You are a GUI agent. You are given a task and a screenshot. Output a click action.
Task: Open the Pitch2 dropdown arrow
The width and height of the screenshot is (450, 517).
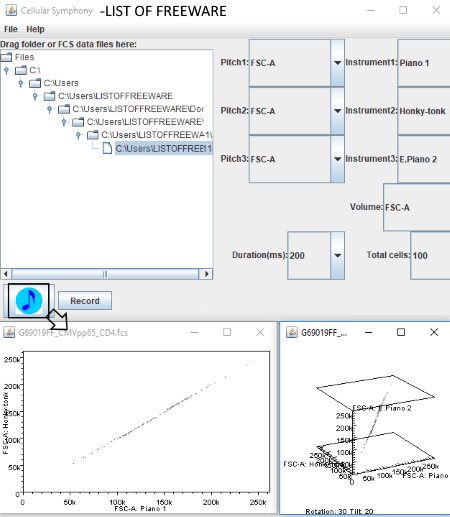click(337, 111)
